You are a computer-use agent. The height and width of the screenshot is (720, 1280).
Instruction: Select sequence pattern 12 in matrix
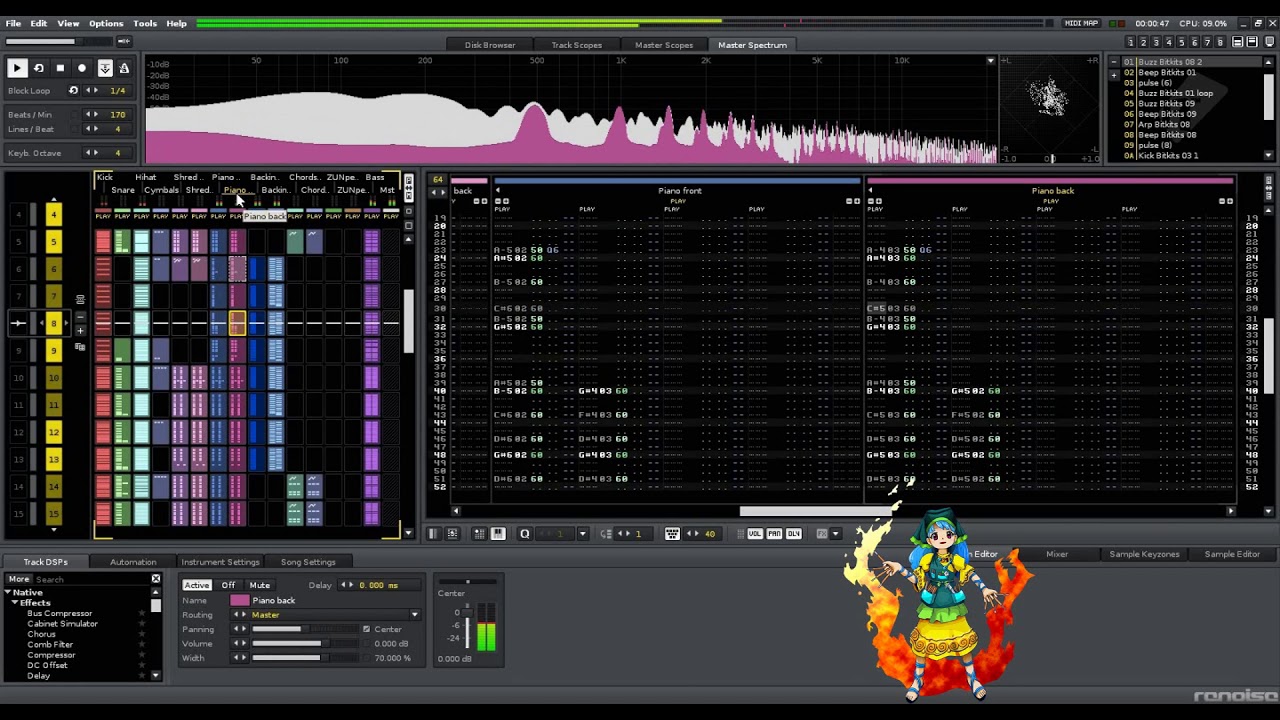click(54, 432)
